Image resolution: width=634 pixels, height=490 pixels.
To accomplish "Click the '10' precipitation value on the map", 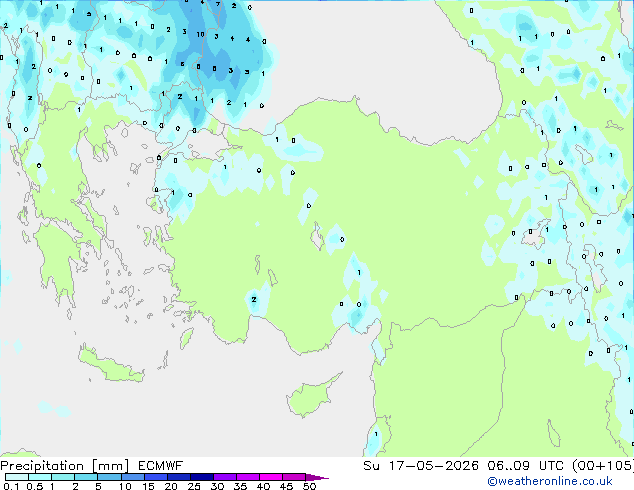I will 201,35.
